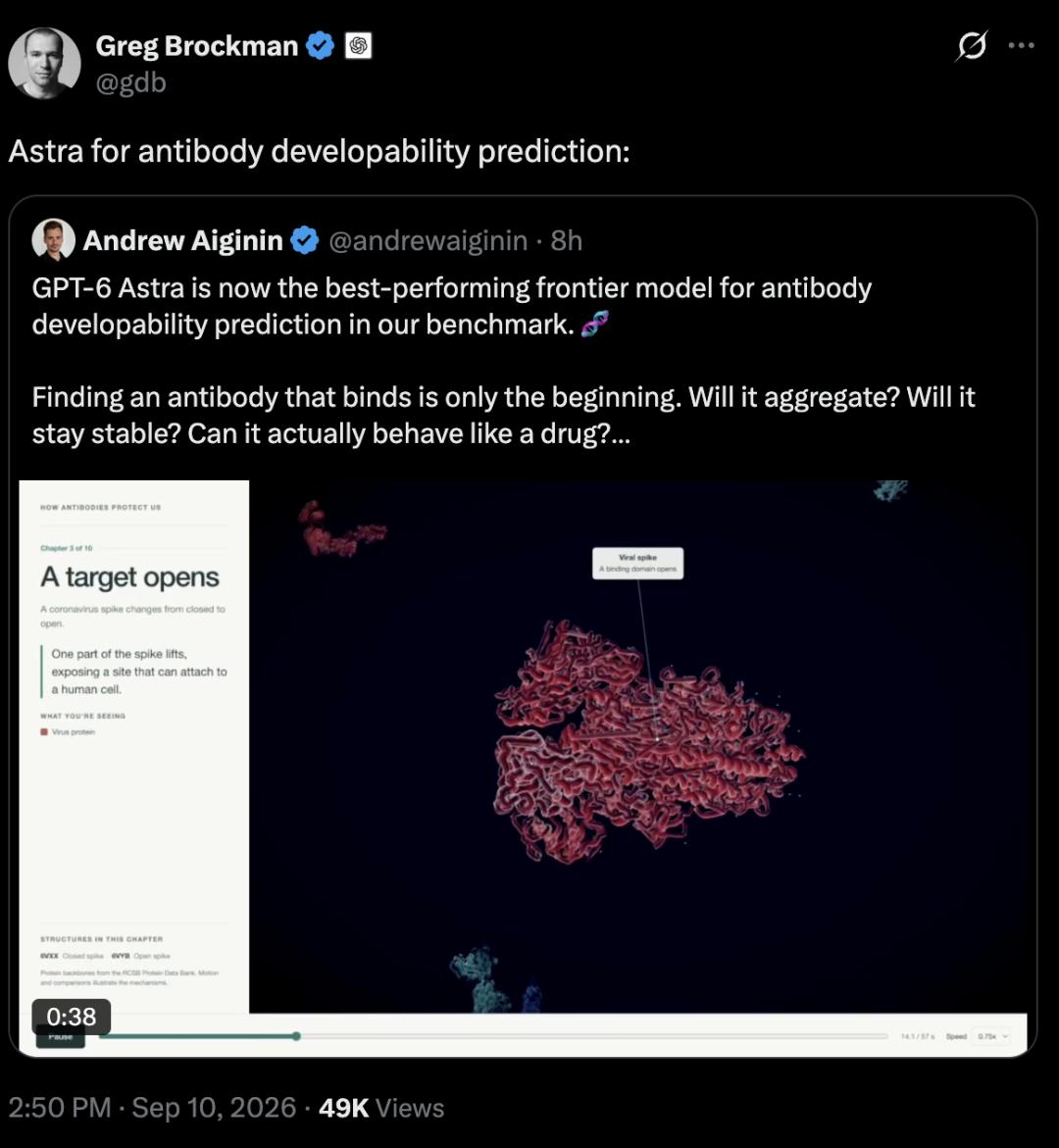Open the 0.75x Speed dropdown
This screenshot has width=1059, height=1148.
(993, 1036)
